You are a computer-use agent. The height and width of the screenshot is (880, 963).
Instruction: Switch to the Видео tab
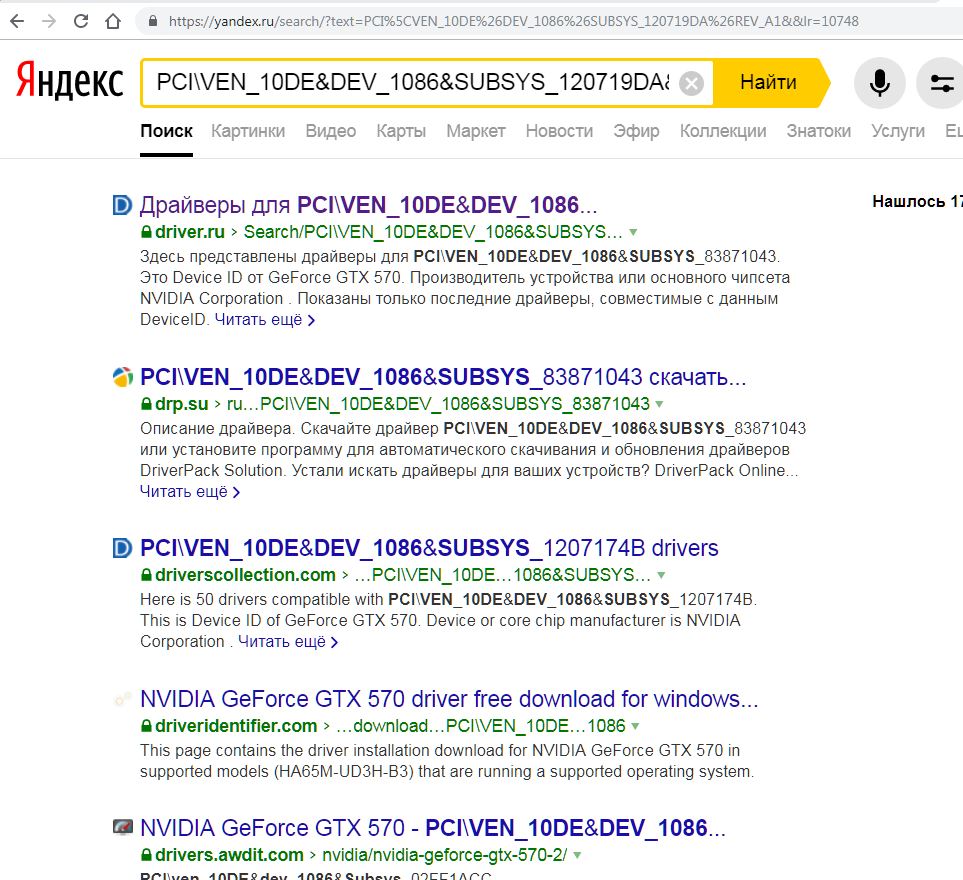[x=331, y=131]
